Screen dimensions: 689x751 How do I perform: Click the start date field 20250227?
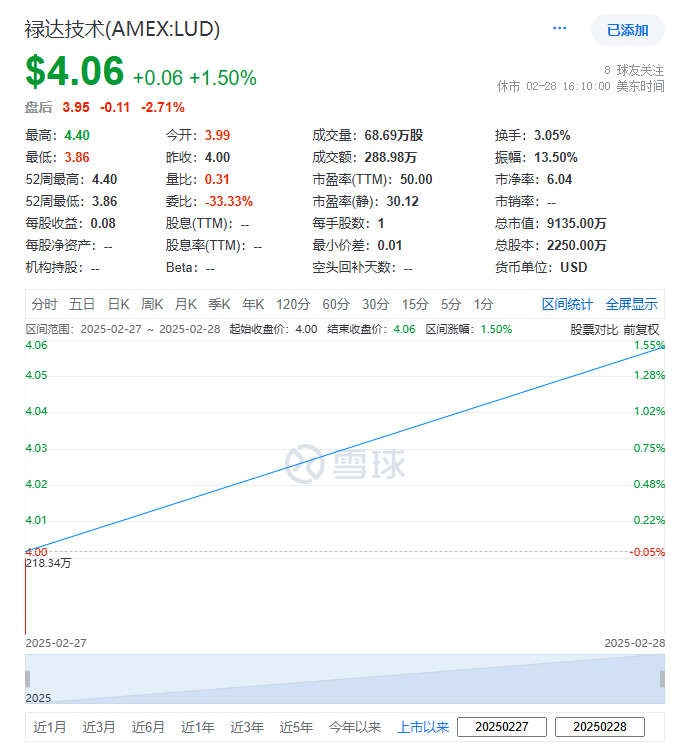point(502,727)
